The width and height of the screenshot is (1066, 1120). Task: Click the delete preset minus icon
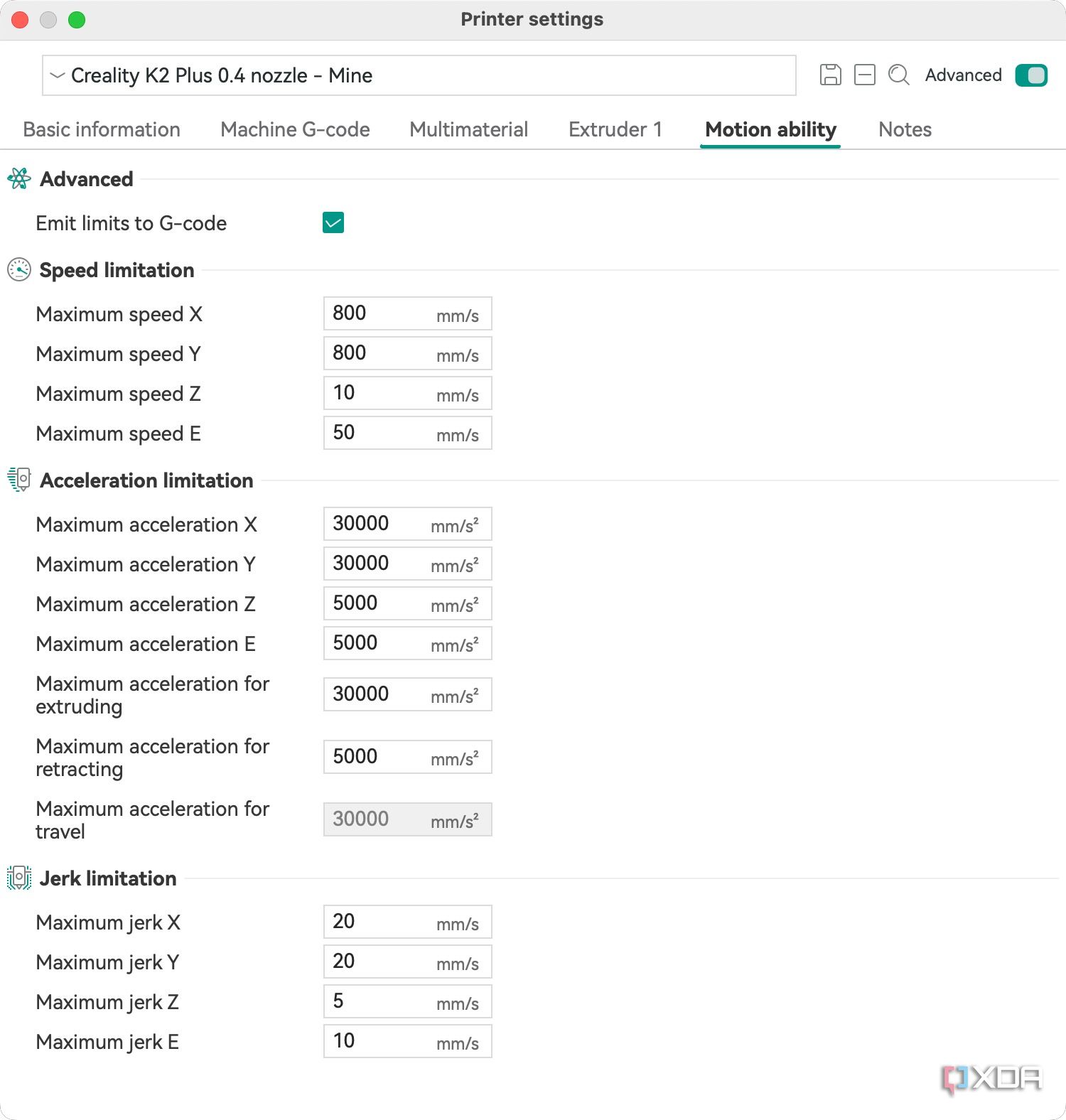864,75
